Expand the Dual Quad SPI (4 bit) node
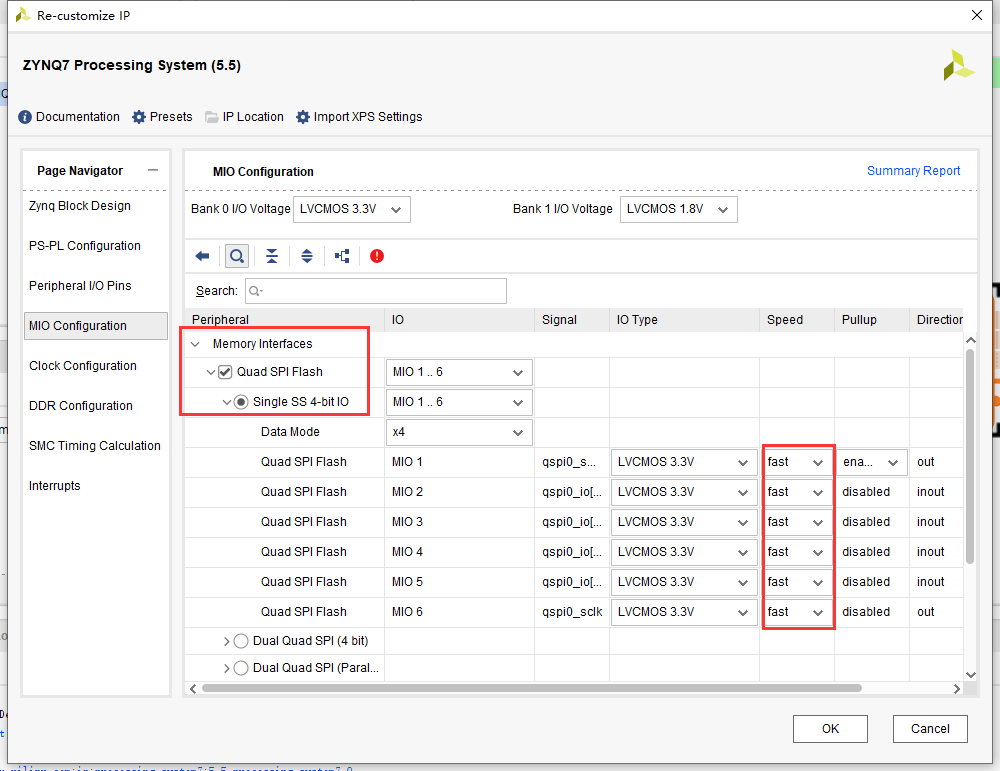This screenshot has width=1000, height=771. click(226, 641)
